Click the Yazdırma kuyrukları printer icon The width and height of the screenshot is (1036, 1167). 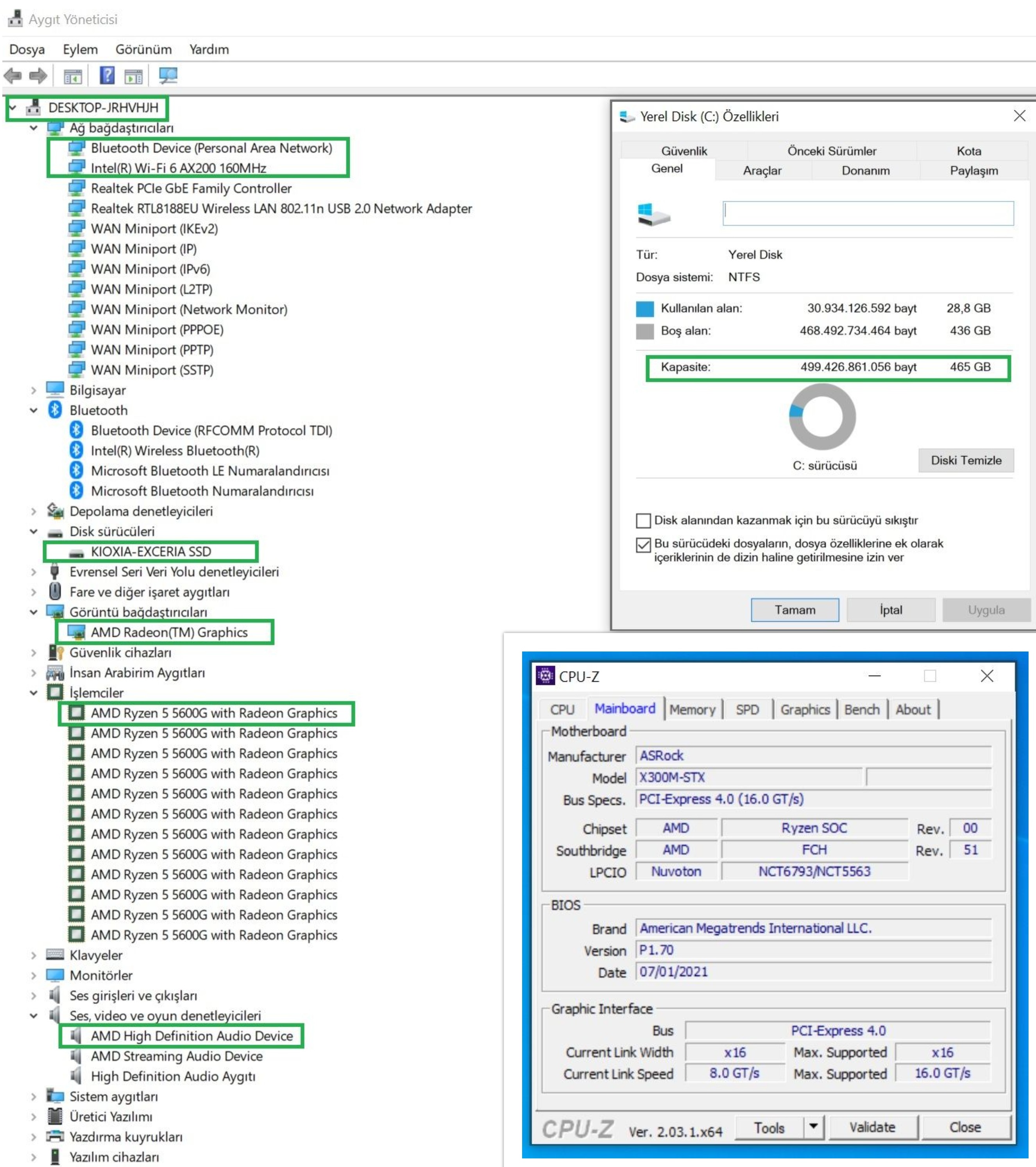(x=55, y=1136)
